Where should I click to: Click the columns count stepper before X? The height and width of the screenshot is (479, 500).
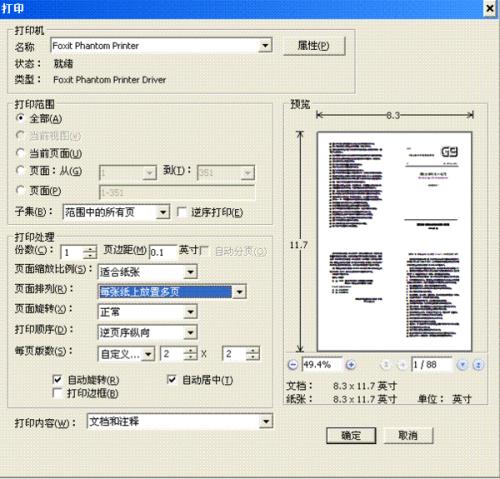click(191, 354)
